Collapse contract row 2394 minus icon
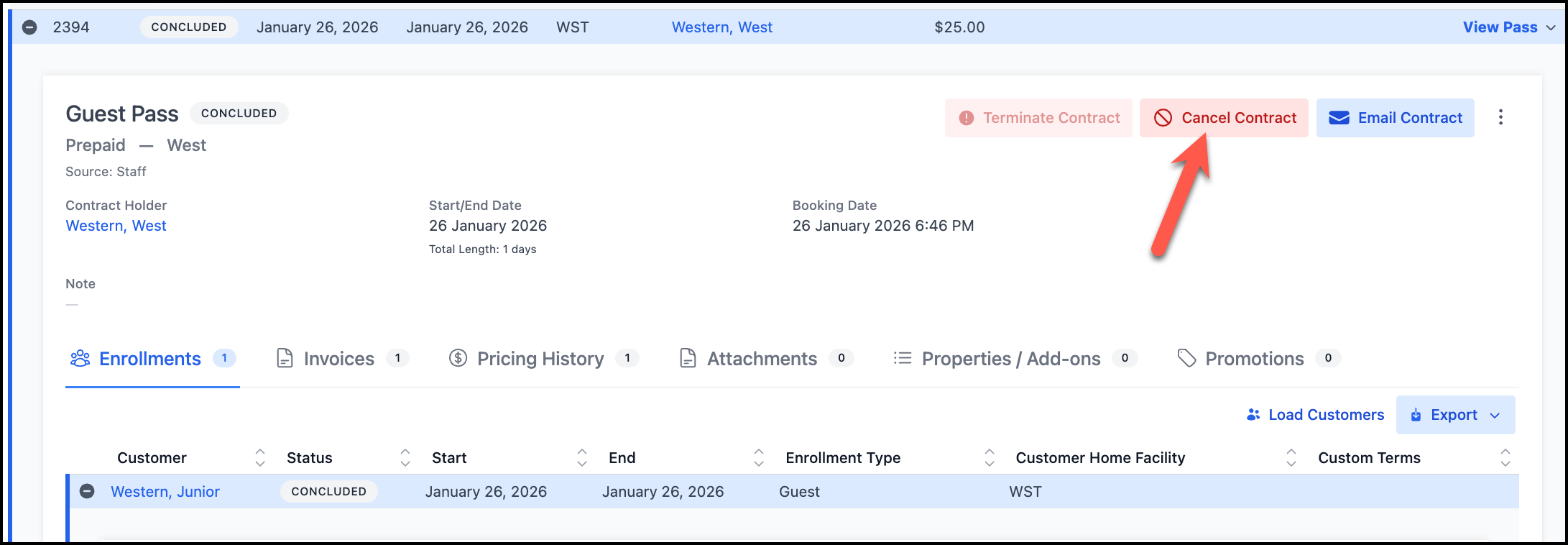This screenshot has height=545, width=1568. (x=29, y=27)
